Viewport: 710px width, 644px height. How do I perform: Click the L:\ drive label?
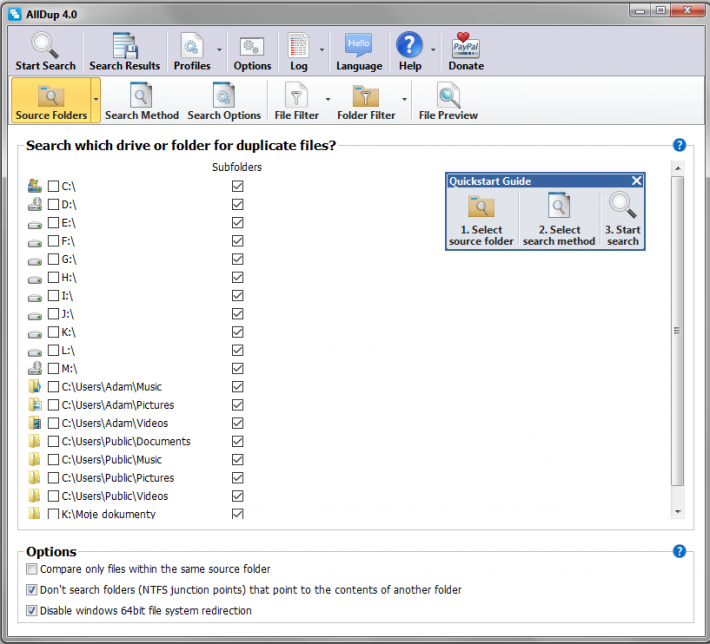tap(68, 350)
